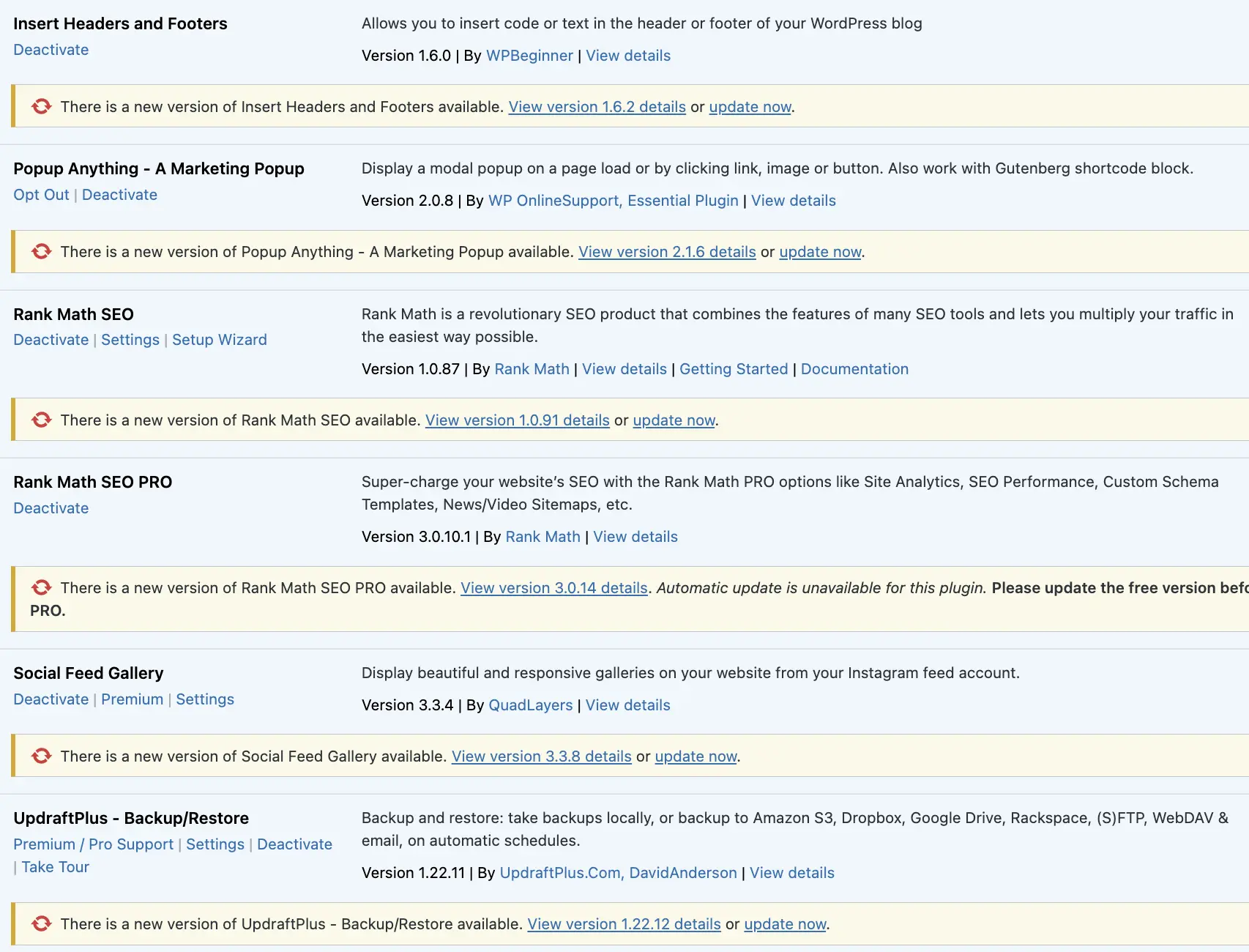The width and height of the screenshot is (1249, 952).
Task: Open Rank Math Documentation link
Action: (x=854, y=369)
